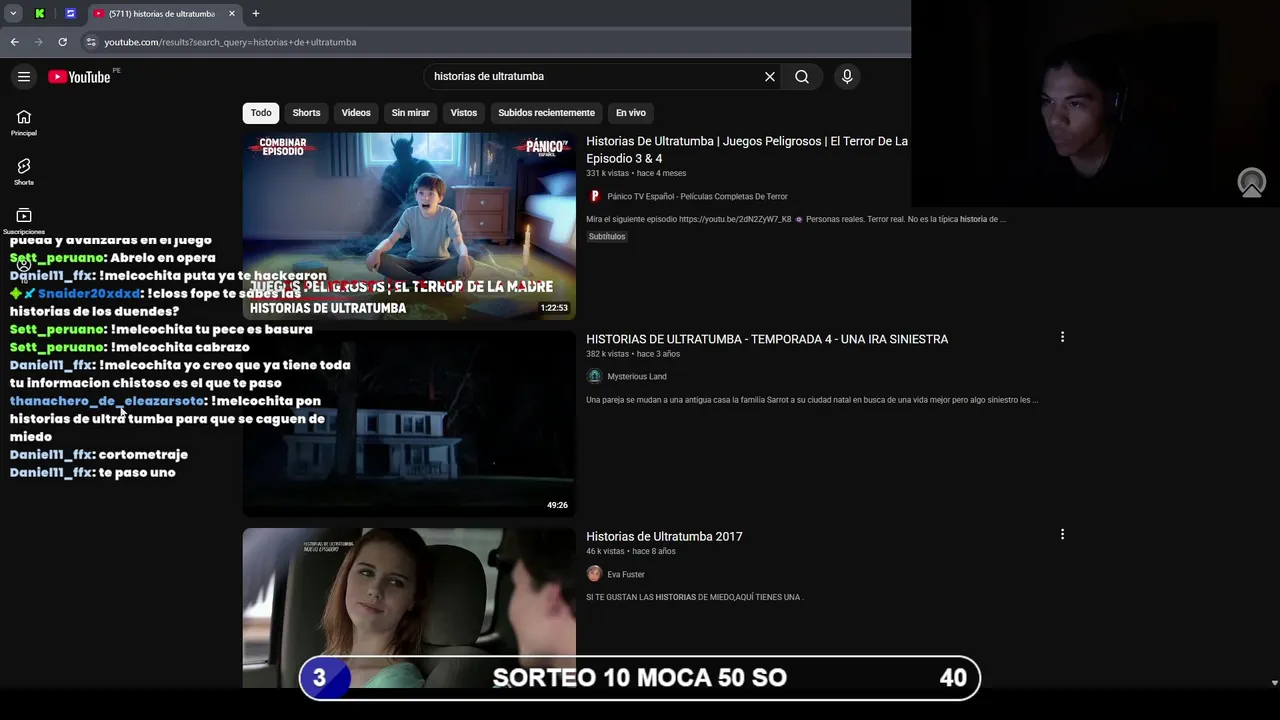Click the Sett_peruano Abrelo en opera chat message
Screen dimensions: 1280x720
tap(112, 258)
